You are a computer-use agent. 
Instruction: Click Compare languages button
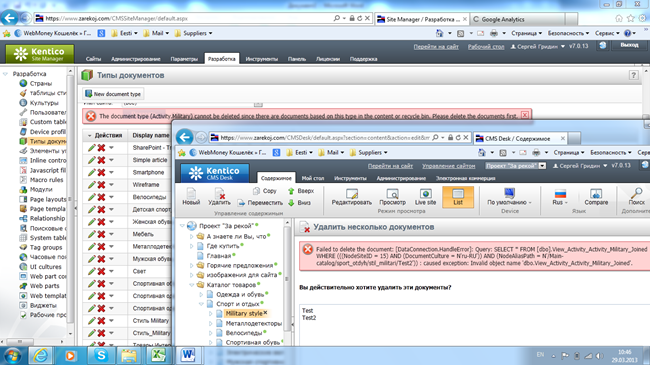coord(596,197)
